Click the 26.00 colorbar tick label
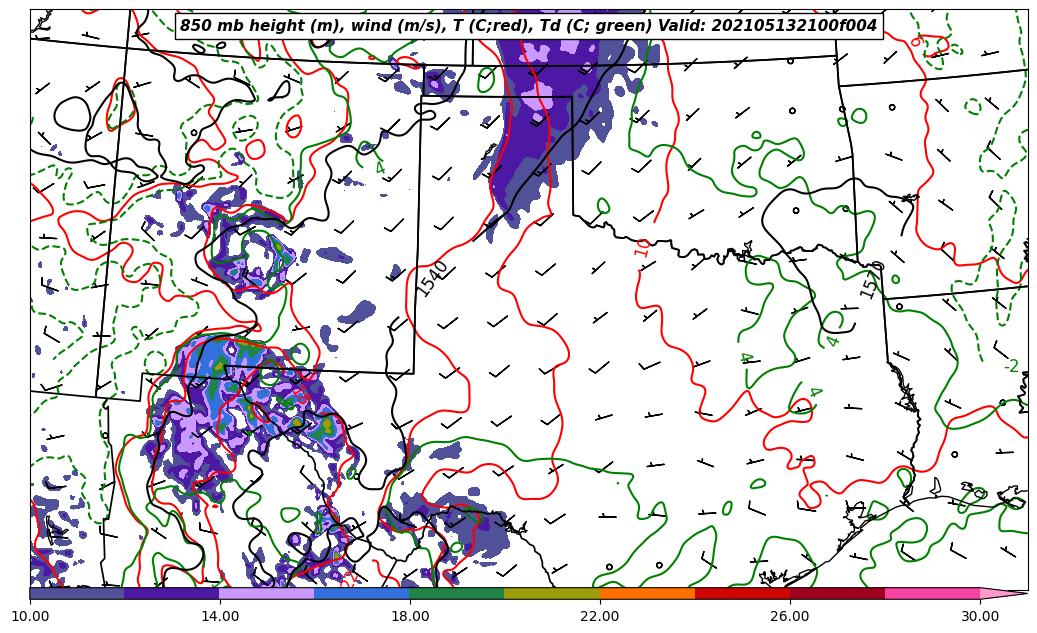 click(x=790, y=616)
